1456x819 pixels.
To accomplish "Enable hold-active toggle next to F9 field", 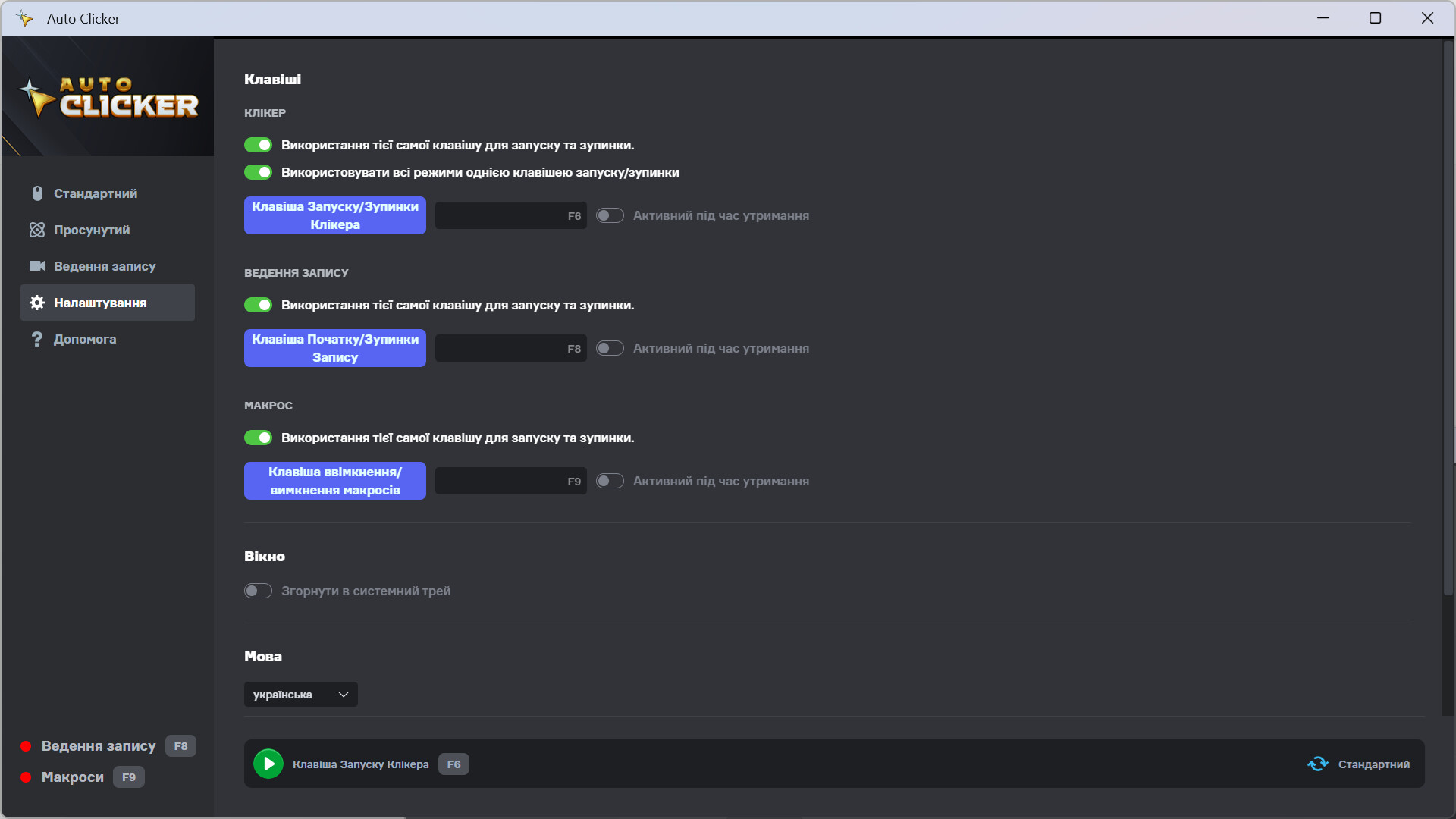I will pos(610,481).
